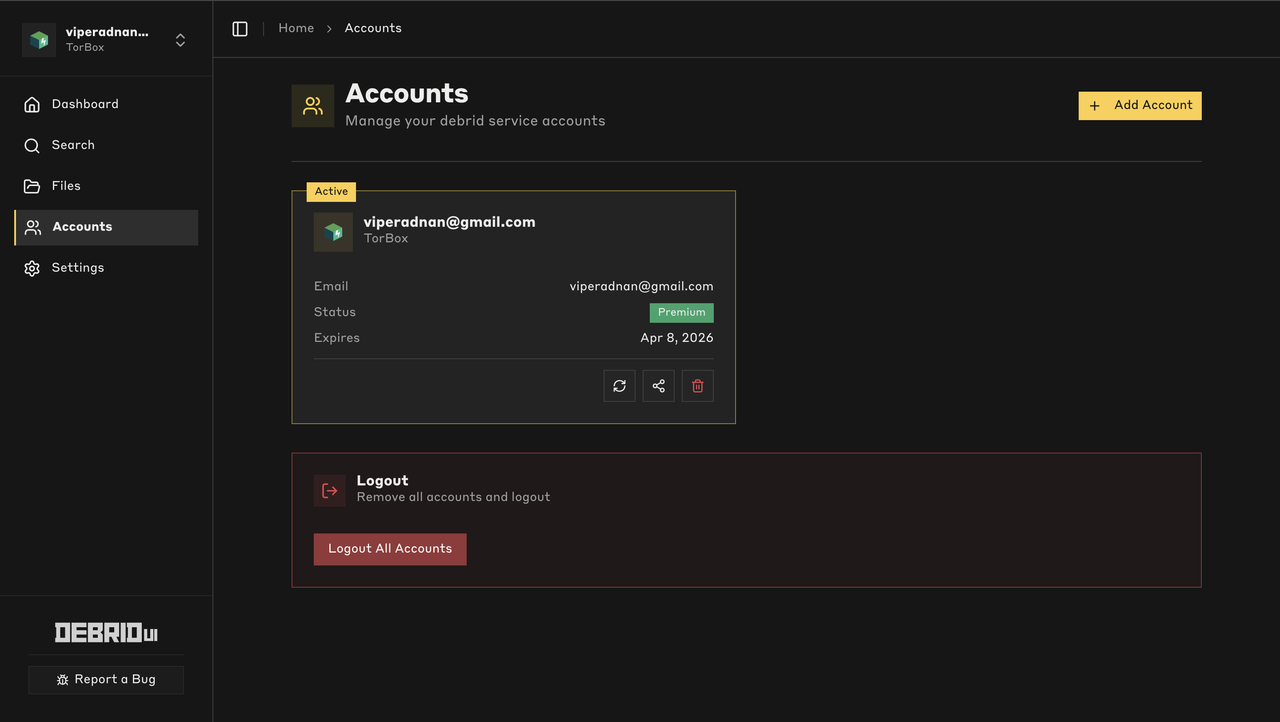Click the refresh account icon

point(620,386)
